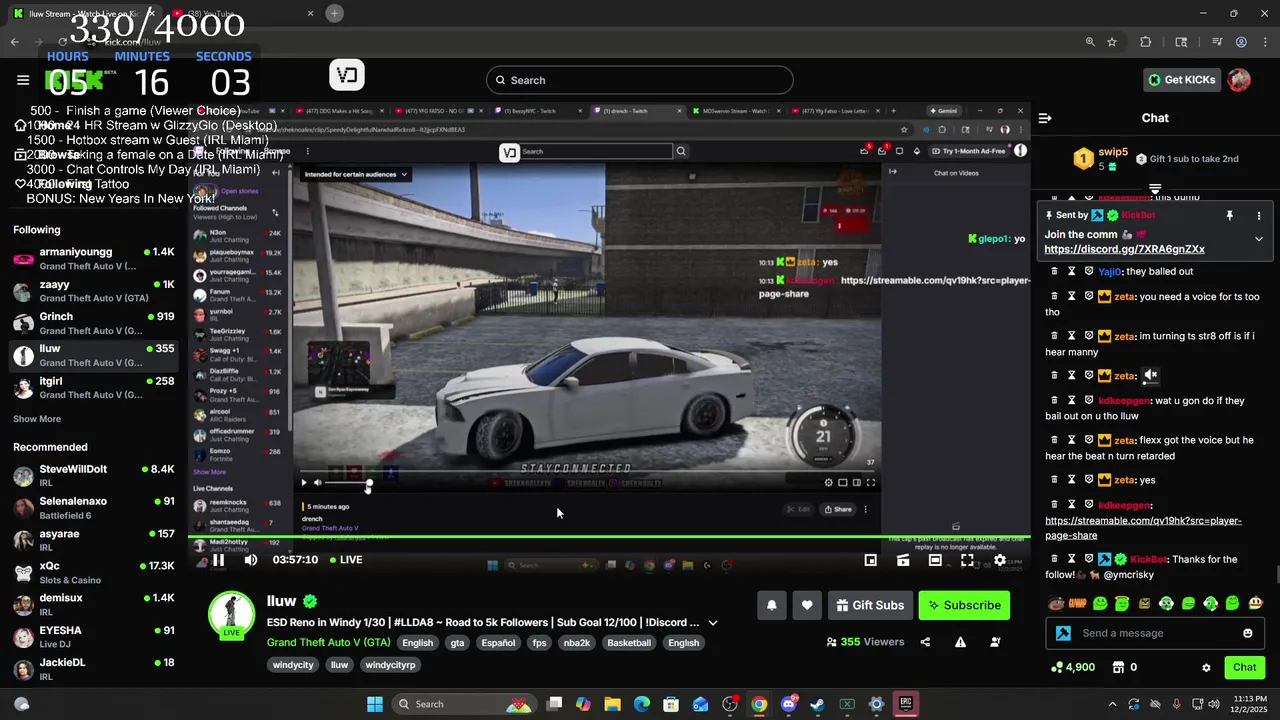Report stream with warning triangle icon
Screen dimensions: 1280x720
960,642
